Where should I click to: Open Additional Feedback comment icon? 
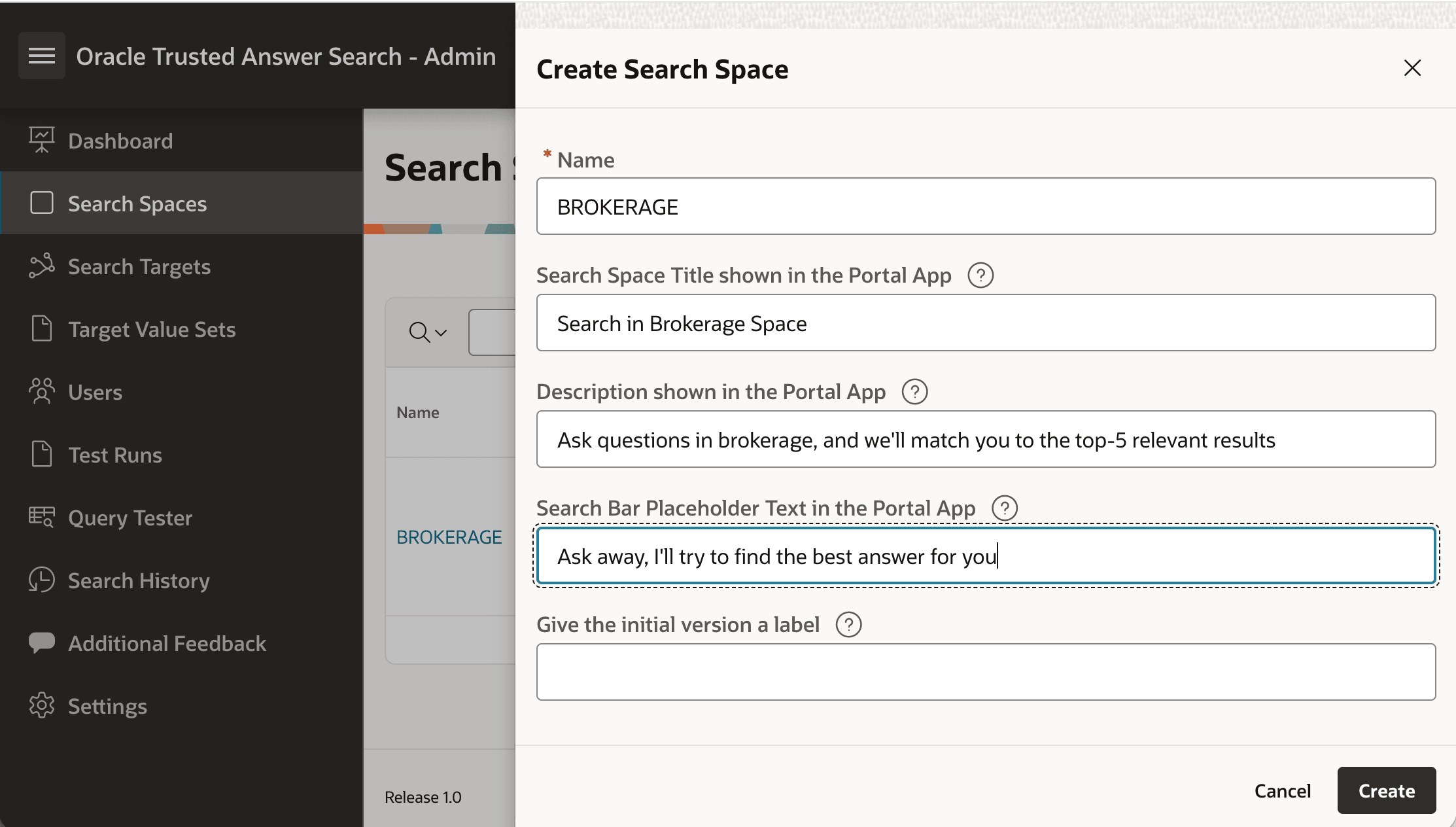pos(42,642)
